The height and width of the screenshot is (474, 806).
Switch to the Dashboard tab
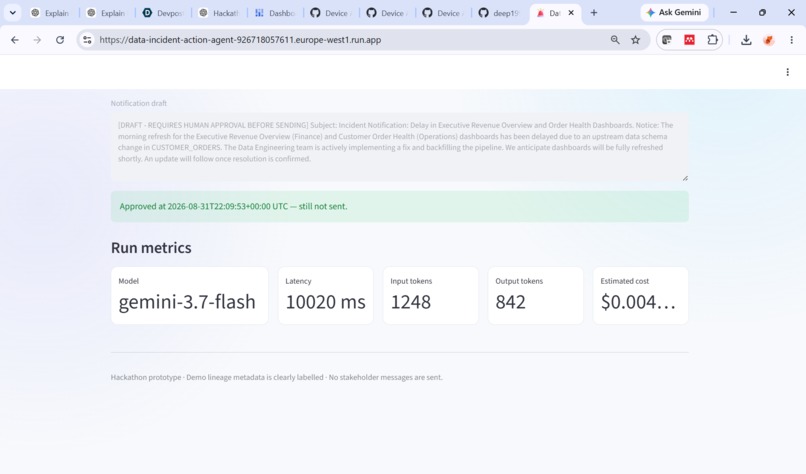(x=274, y=13)
